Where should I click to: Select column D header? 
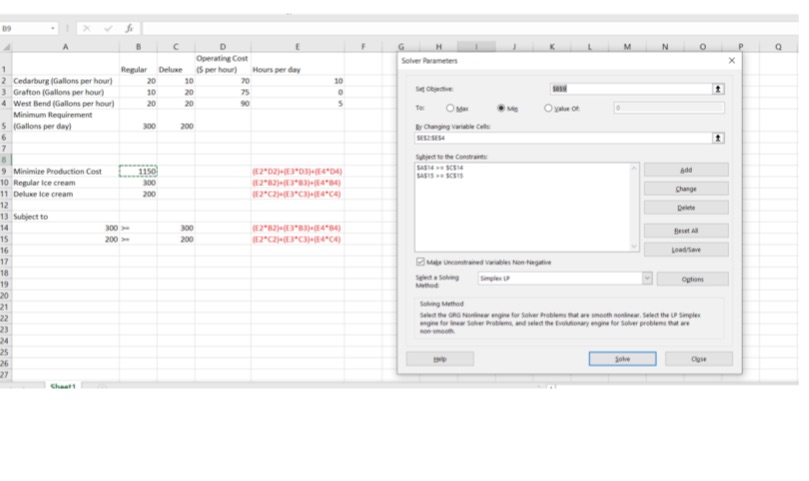pyautogui.click(x=223, y=47)
